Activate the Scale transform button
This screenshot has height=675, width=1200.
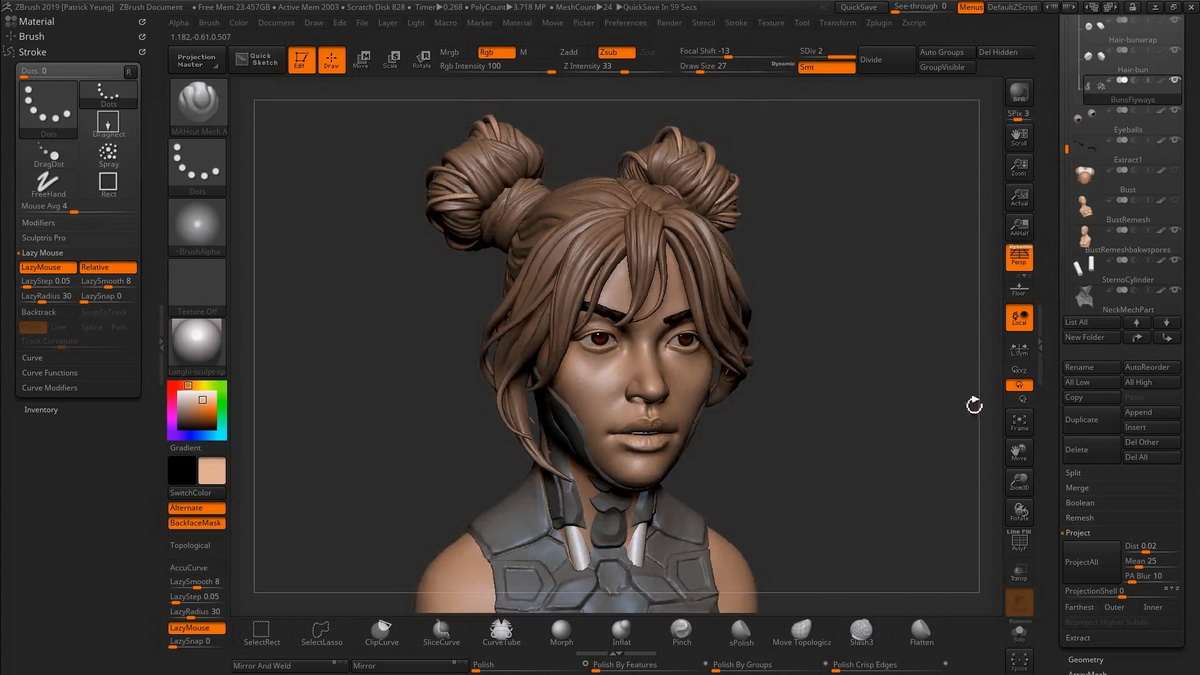pos(391,59)
